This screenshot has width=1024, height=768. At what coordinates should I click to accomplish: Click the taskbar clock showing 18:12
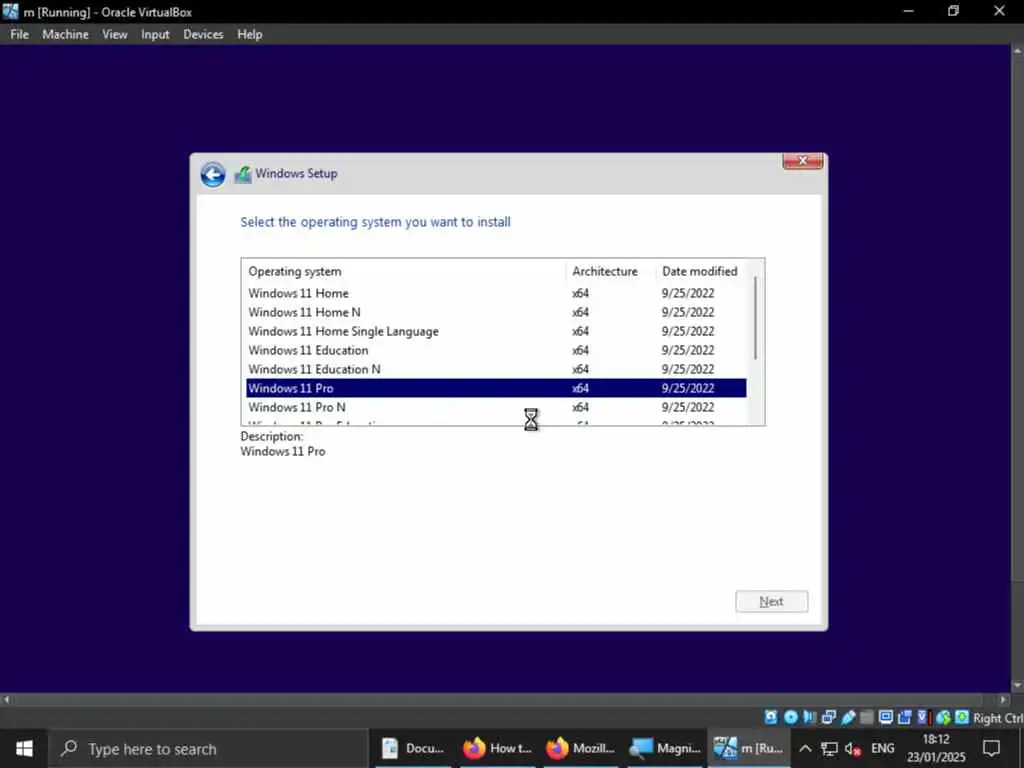coord(936,748)
